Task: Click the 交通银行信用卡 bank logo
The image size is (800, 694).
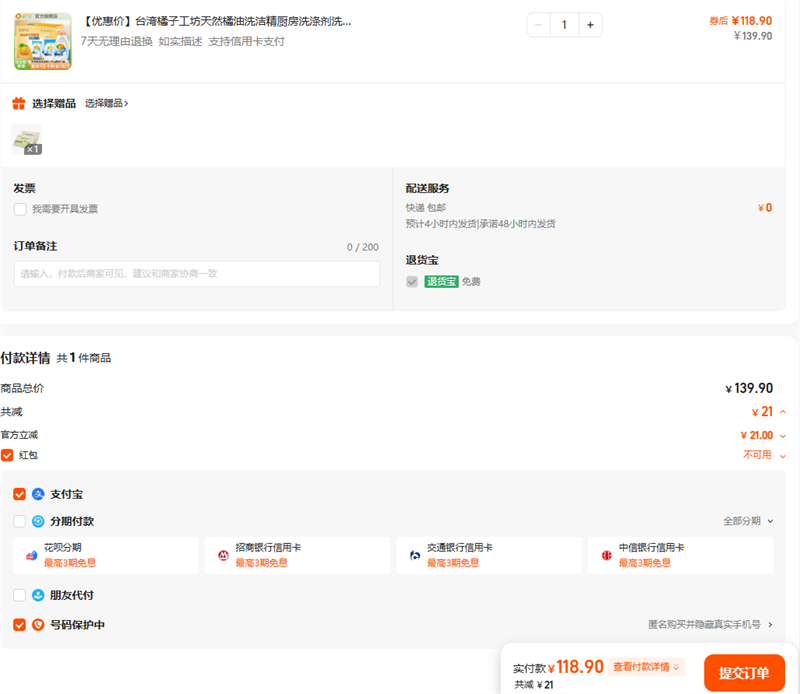Action: [415, 555]
